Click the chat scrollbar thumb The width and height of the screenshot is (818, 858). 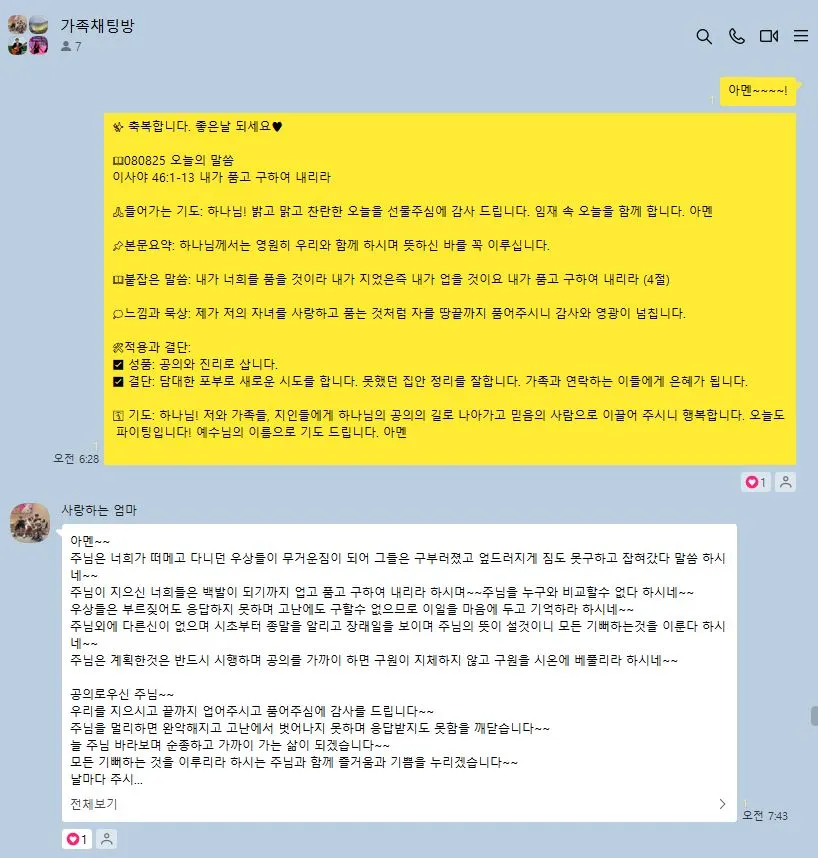[x=814, y=716]
